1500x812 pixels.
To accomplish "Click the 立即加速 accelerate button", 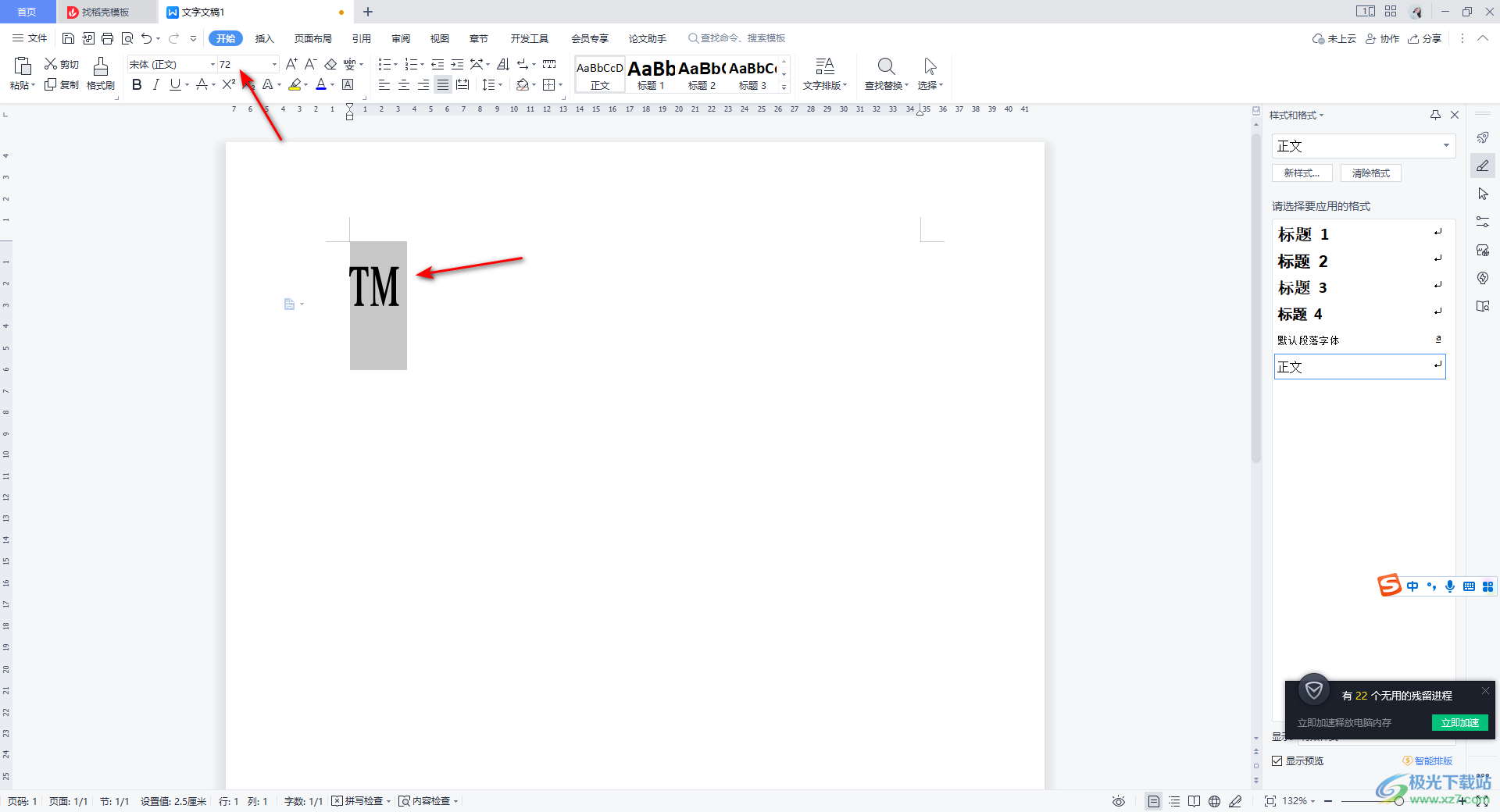I will [1459, 722].
